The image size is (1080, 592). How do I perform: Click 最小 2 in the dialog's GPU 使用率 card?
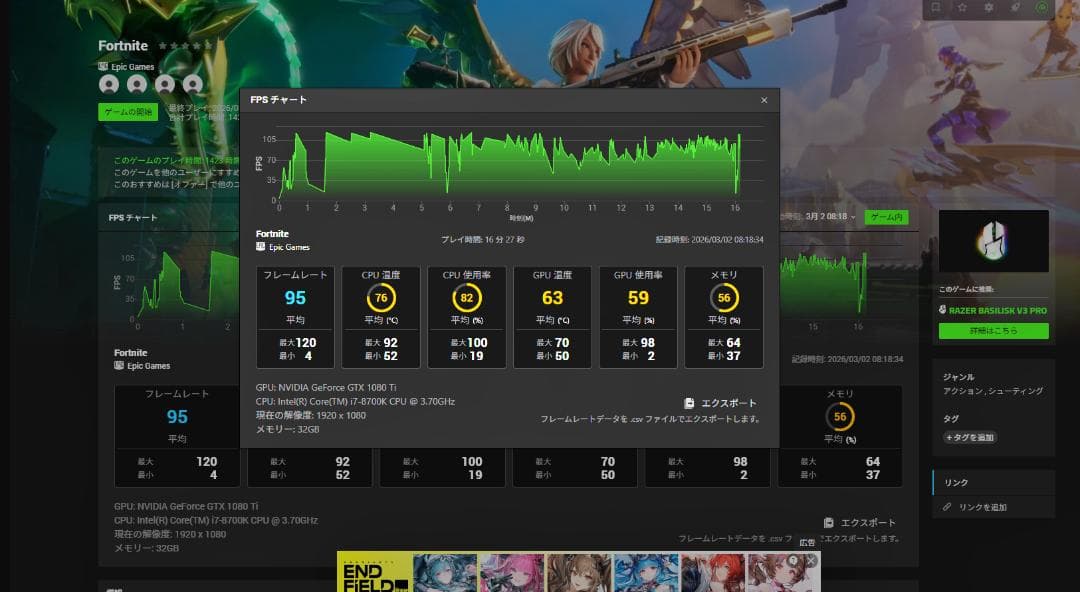(x=638, y=356)
